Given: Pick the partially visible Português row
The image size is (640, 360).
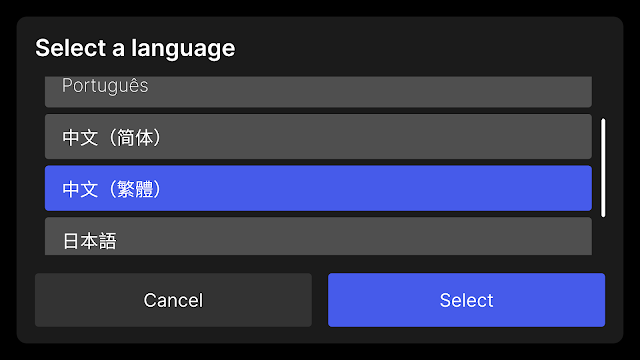Looking at the screenshot, I should [318, 92].
